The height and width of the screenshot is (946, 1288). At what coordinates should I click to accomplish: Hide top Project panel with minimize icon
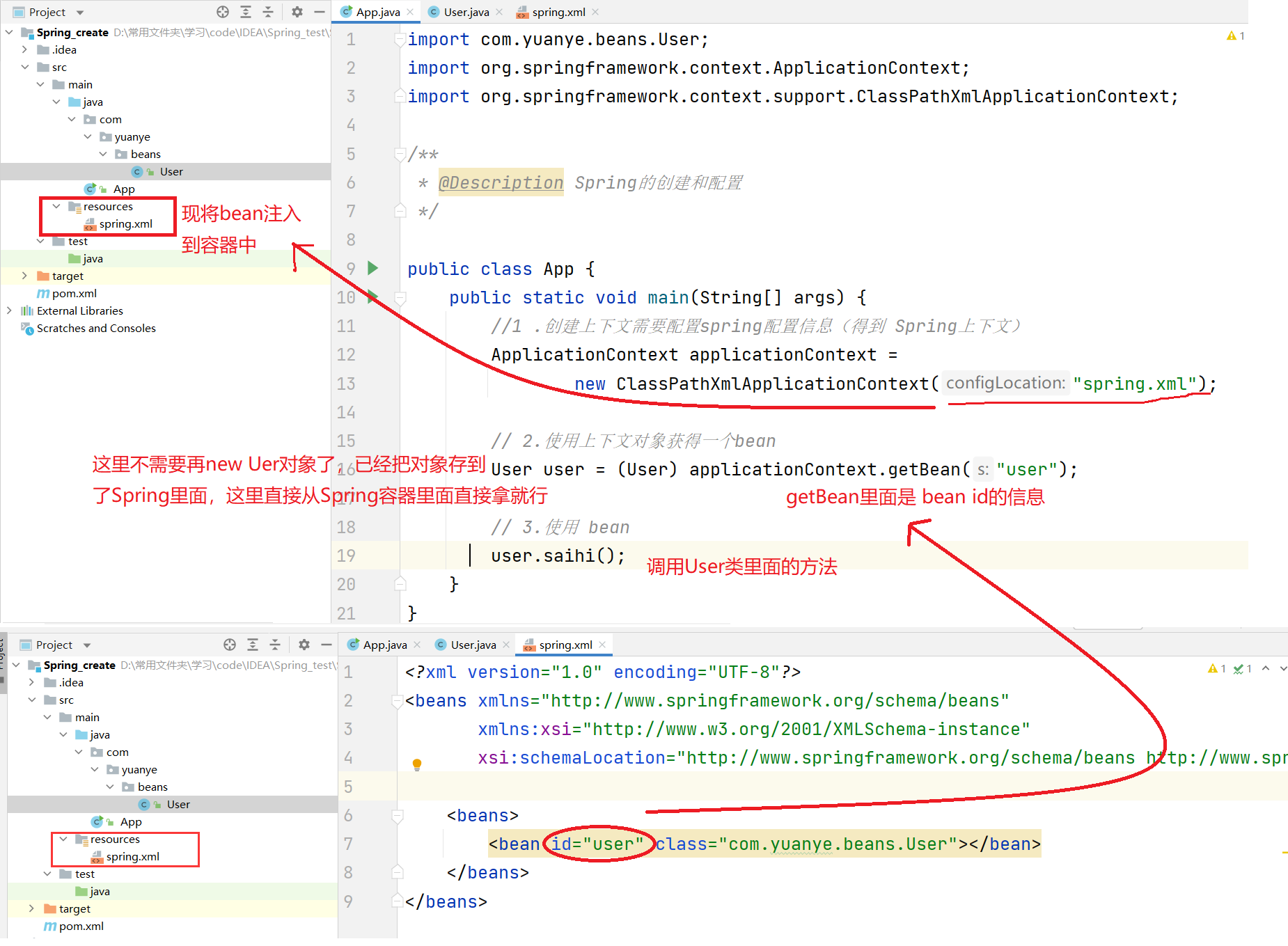point(320,12)
